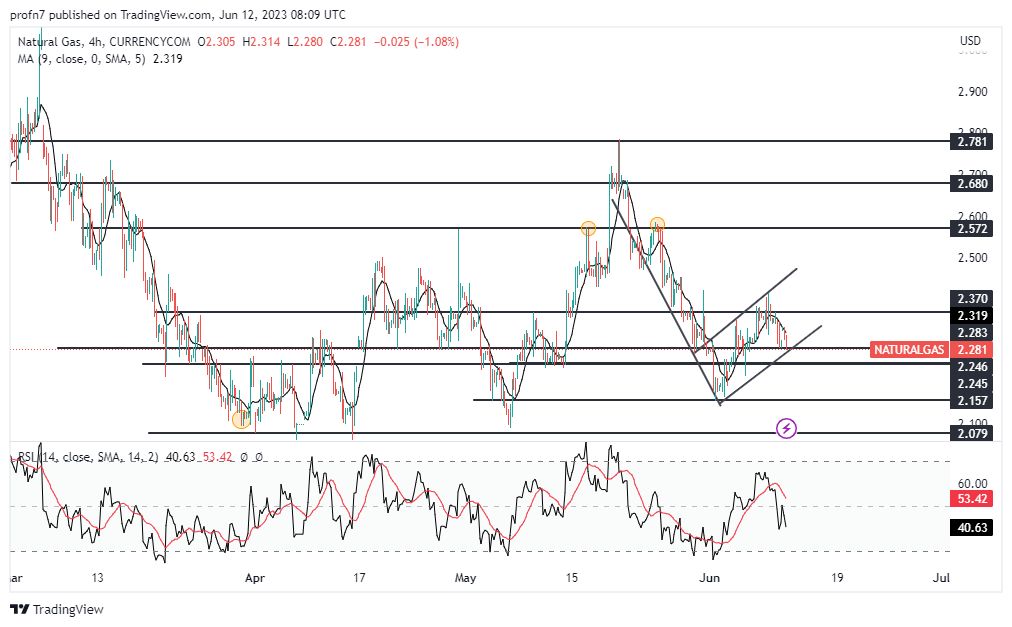Click the 2.900 price axis value
Screen dimensions: 1012x627
click(x=973, y=92)
